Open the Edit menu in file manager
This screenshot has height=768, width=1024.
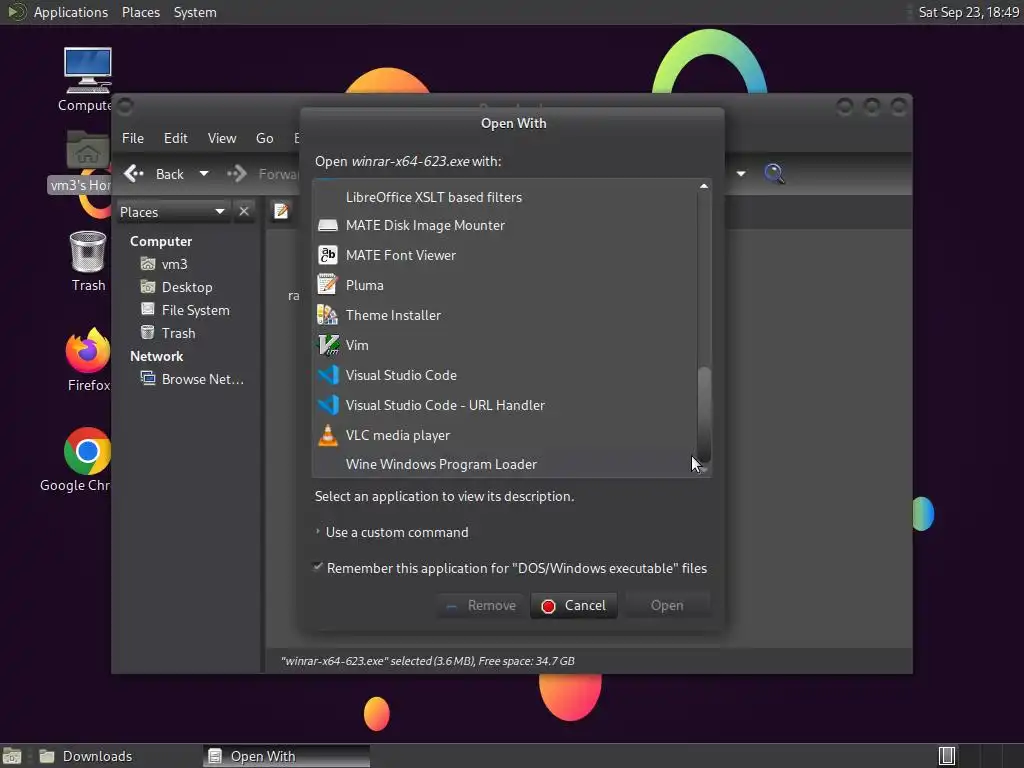tap(176, 138)
